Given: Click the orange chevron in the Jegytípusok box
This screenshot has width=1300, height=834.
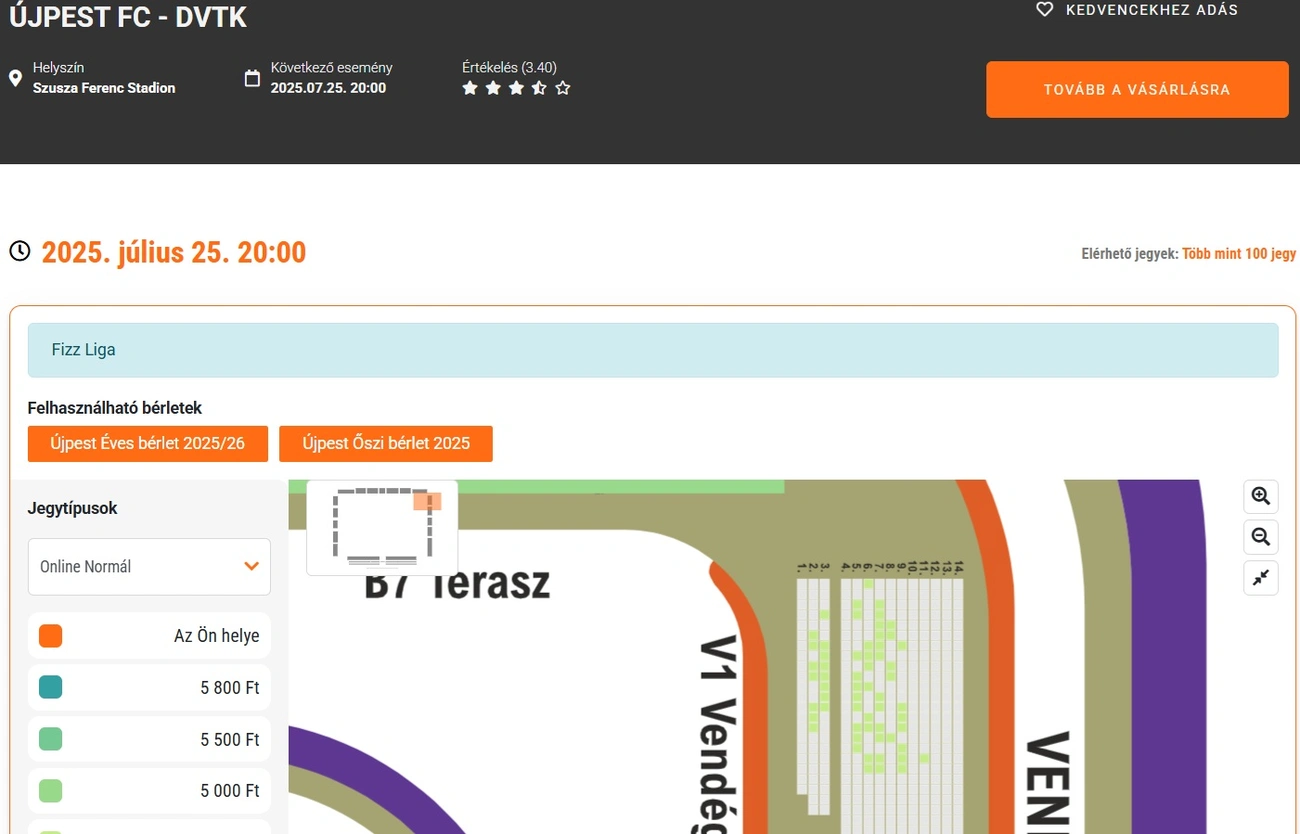Looking at the screenshot, I should pos(251,567).
